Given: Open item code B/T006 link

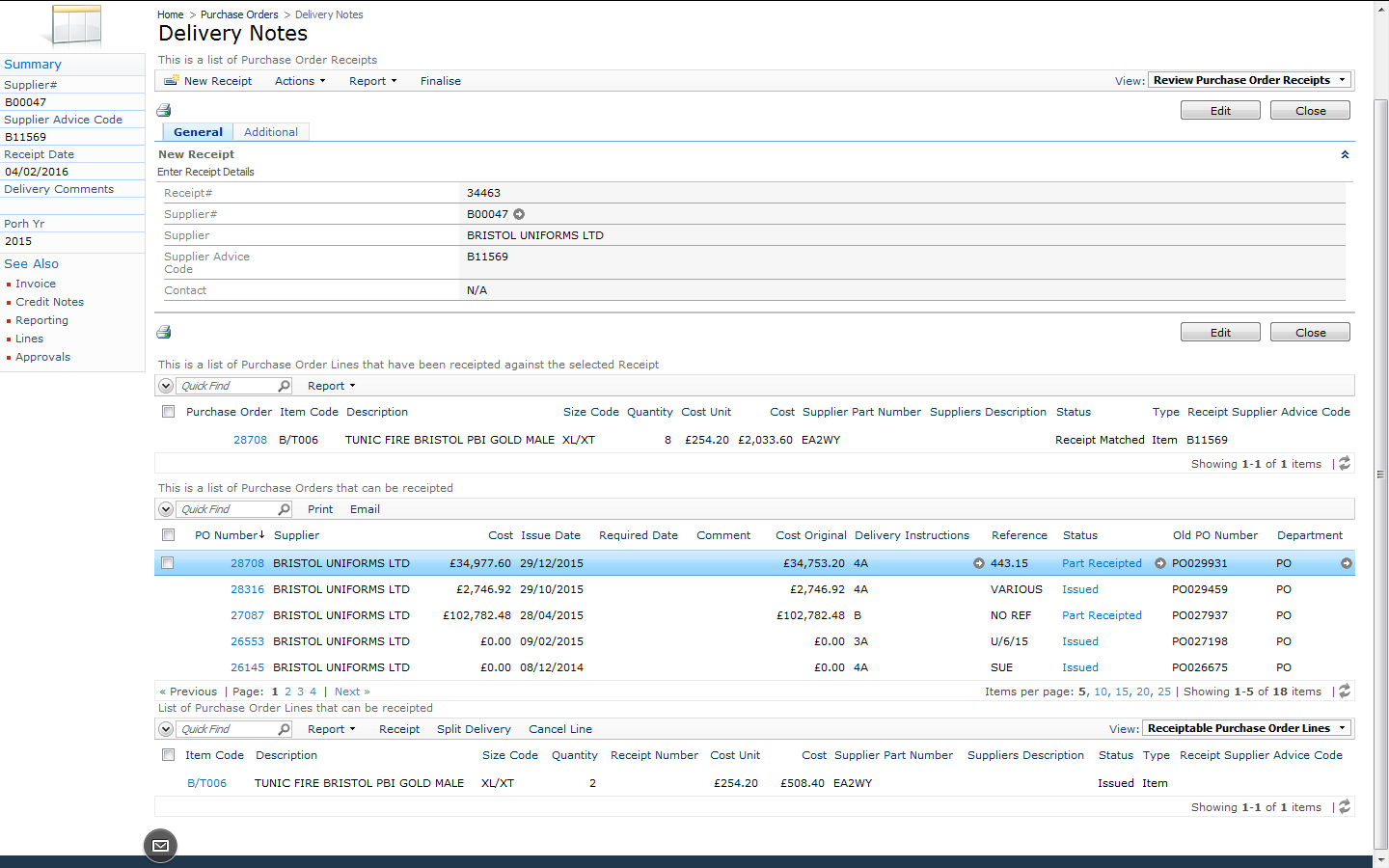Looking at the screenshot, I should (206, 783).
